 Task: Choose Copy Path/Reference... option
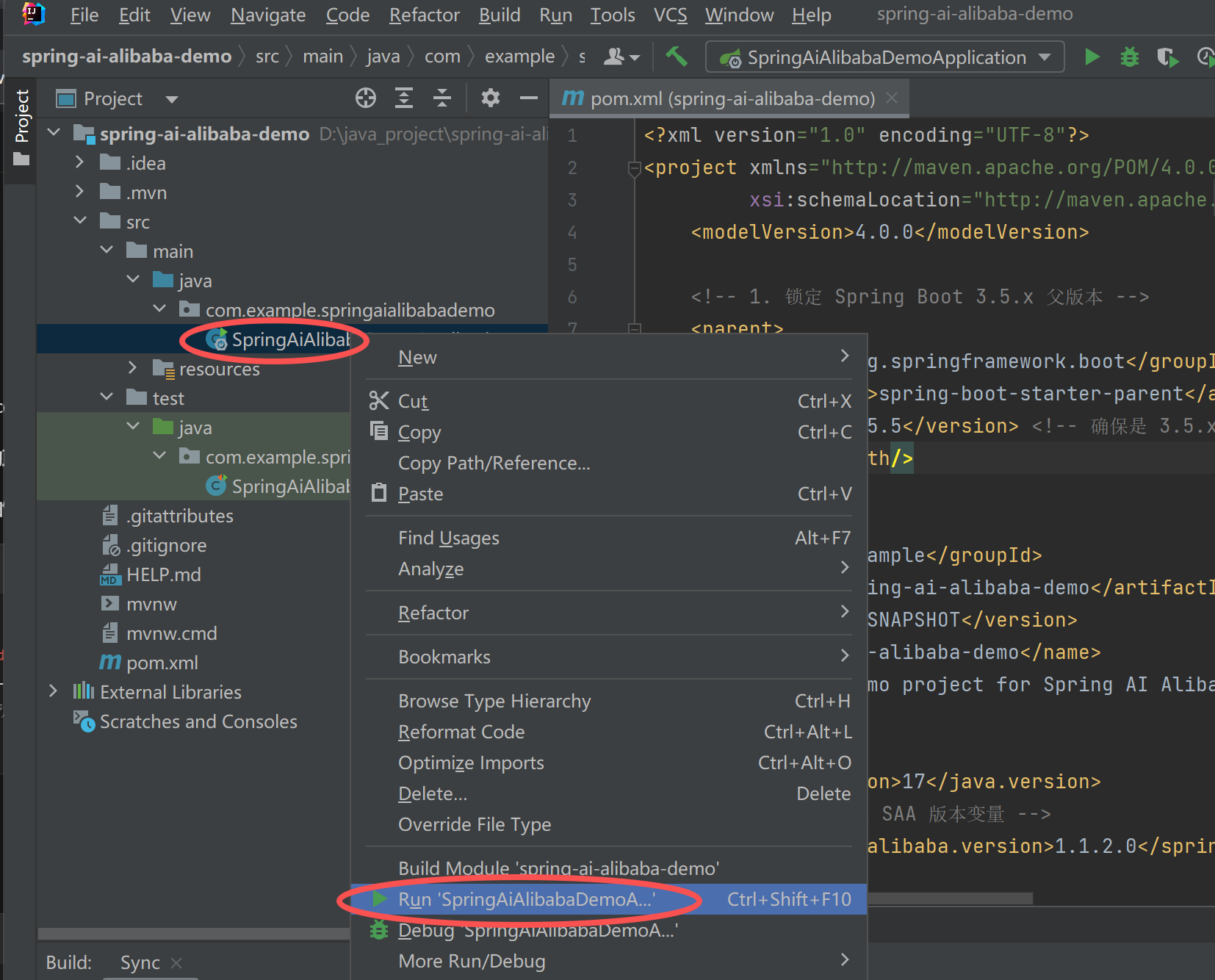[x=609, y=463]
